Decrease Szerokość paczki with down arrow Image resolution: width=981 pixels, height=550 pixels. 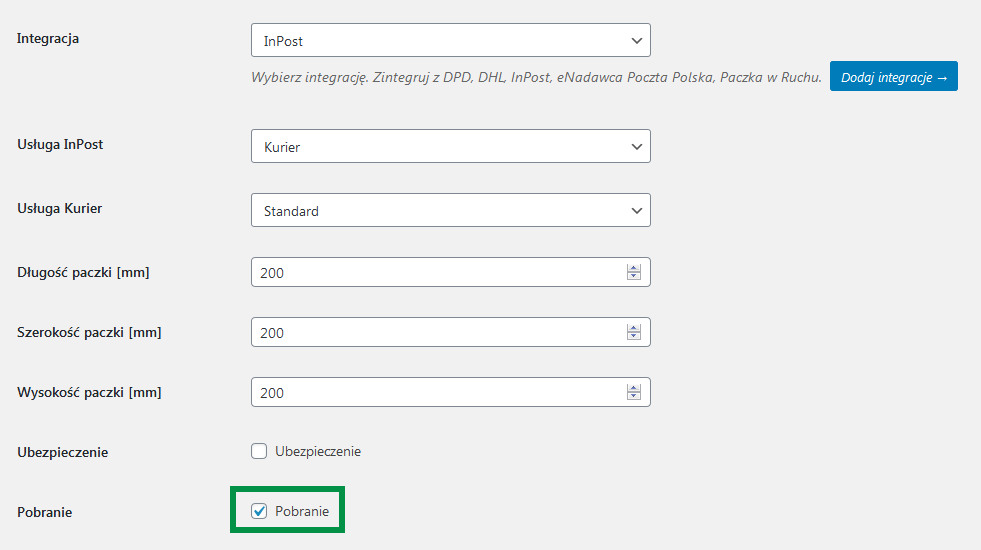634,336
